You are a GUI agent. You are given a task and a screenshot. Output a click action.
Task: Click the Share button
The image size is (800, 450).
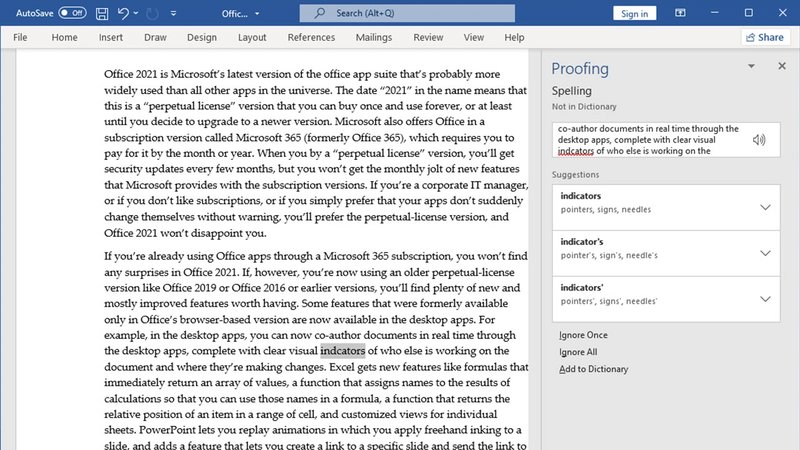[764, 37]
